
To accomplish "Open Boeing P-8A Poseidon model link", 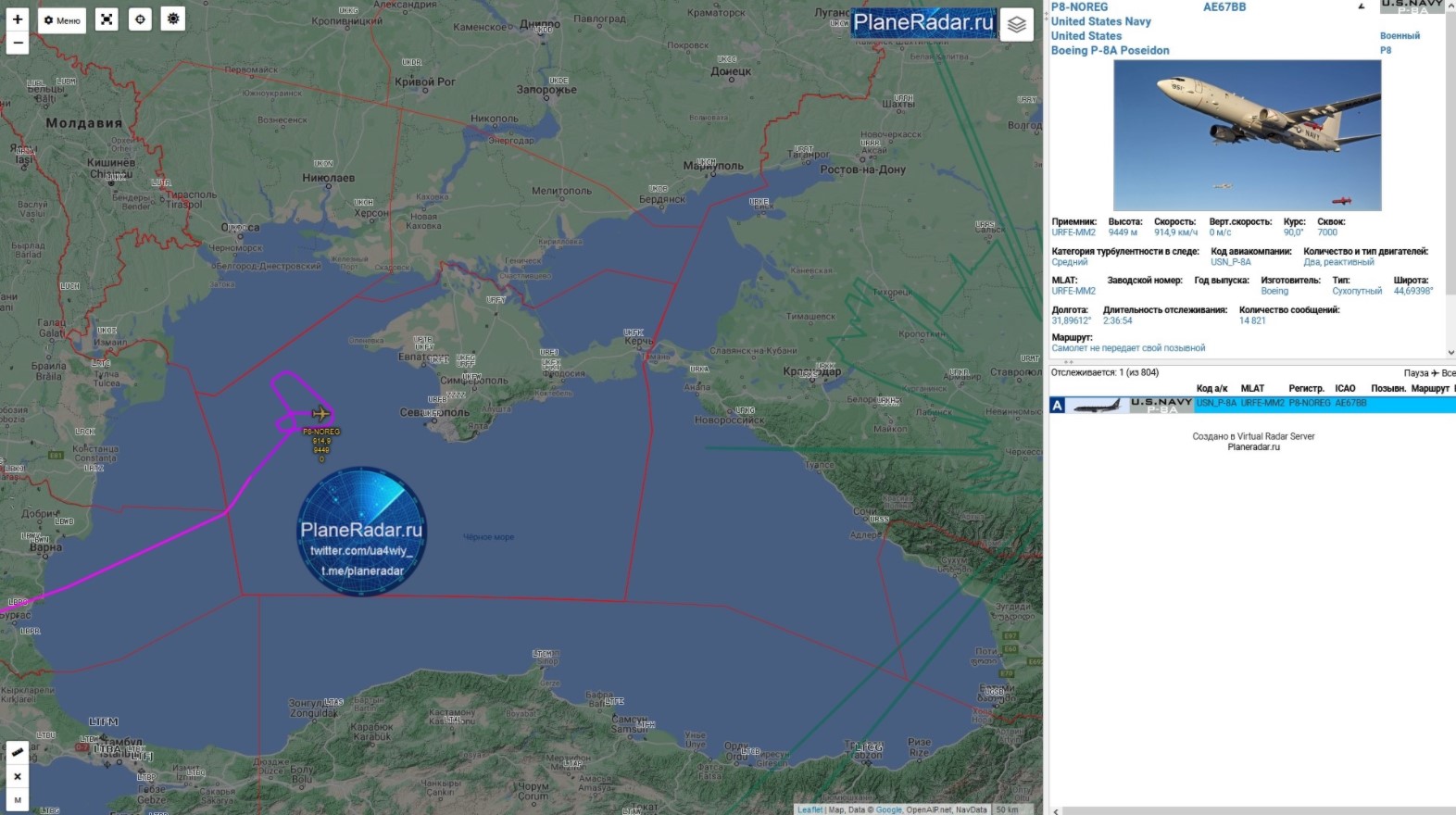I will 1110,50.
